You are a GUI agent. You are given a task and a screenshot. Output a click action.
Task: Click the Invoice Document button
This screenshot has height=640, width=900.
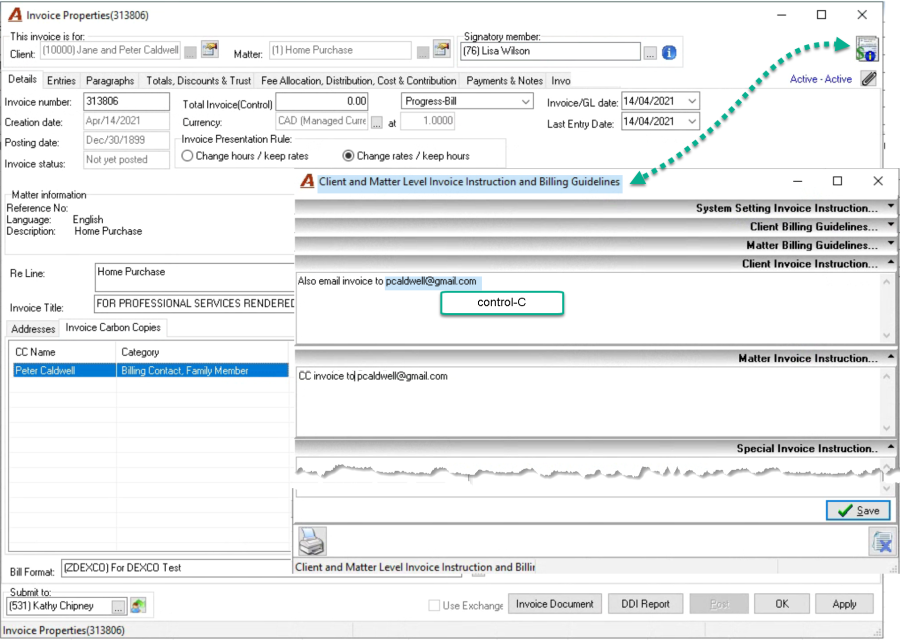554,604
